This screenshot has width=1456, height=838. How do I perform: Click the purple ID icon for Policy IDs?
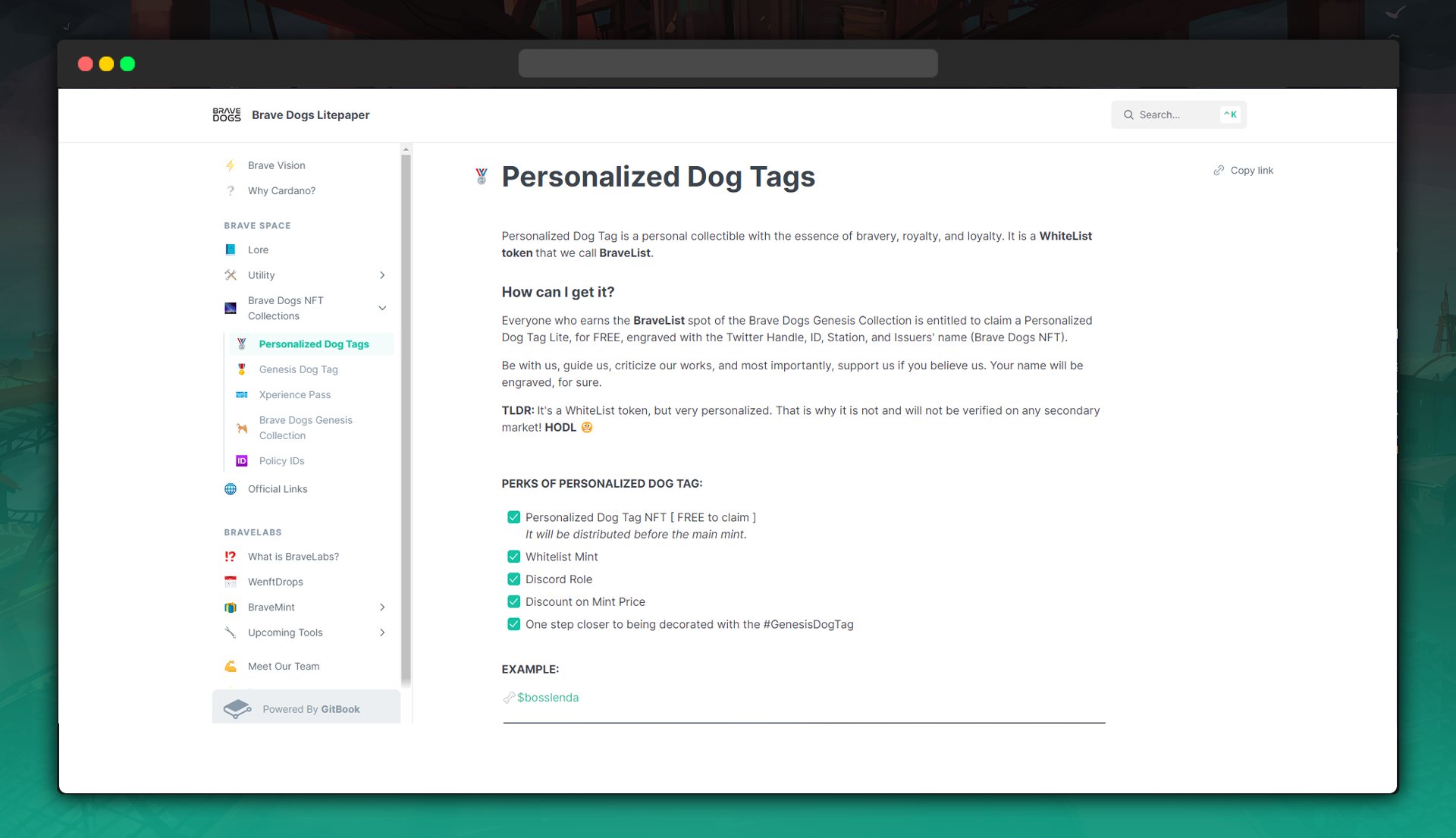point(242,461)
